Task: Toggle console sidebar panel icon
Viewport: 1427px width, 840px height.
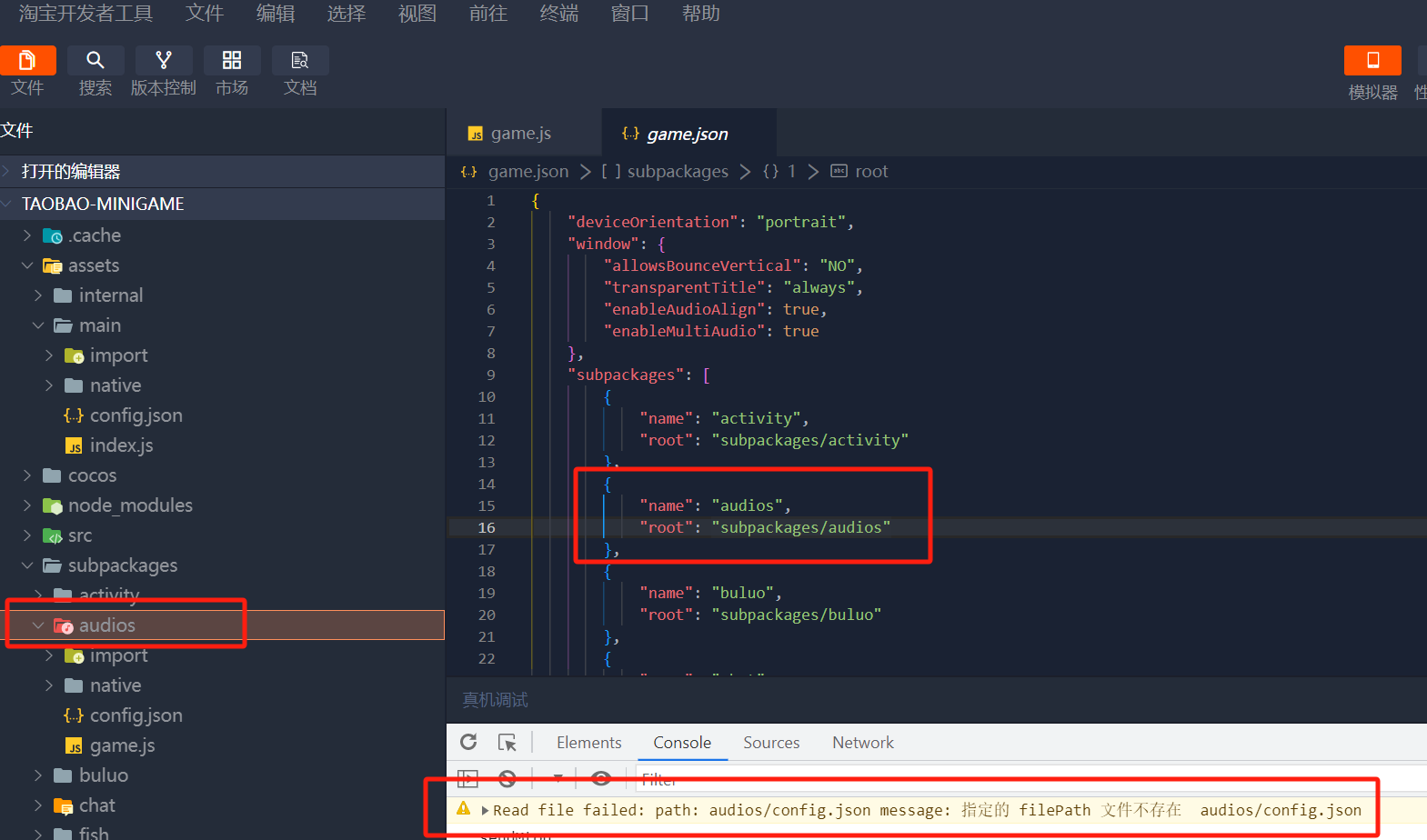Action: click(467, 778)
